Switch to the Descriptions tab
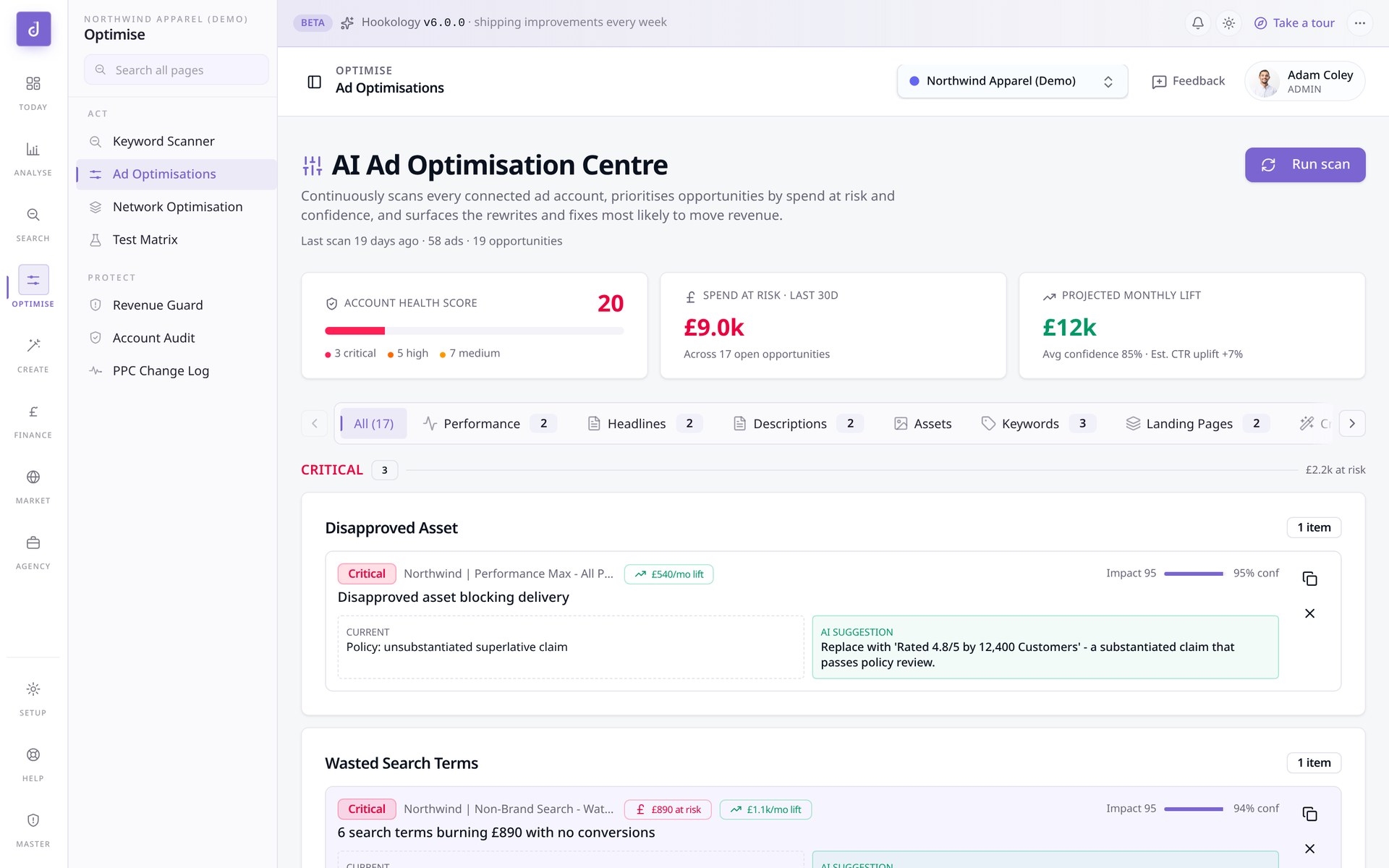 point(798,424)
